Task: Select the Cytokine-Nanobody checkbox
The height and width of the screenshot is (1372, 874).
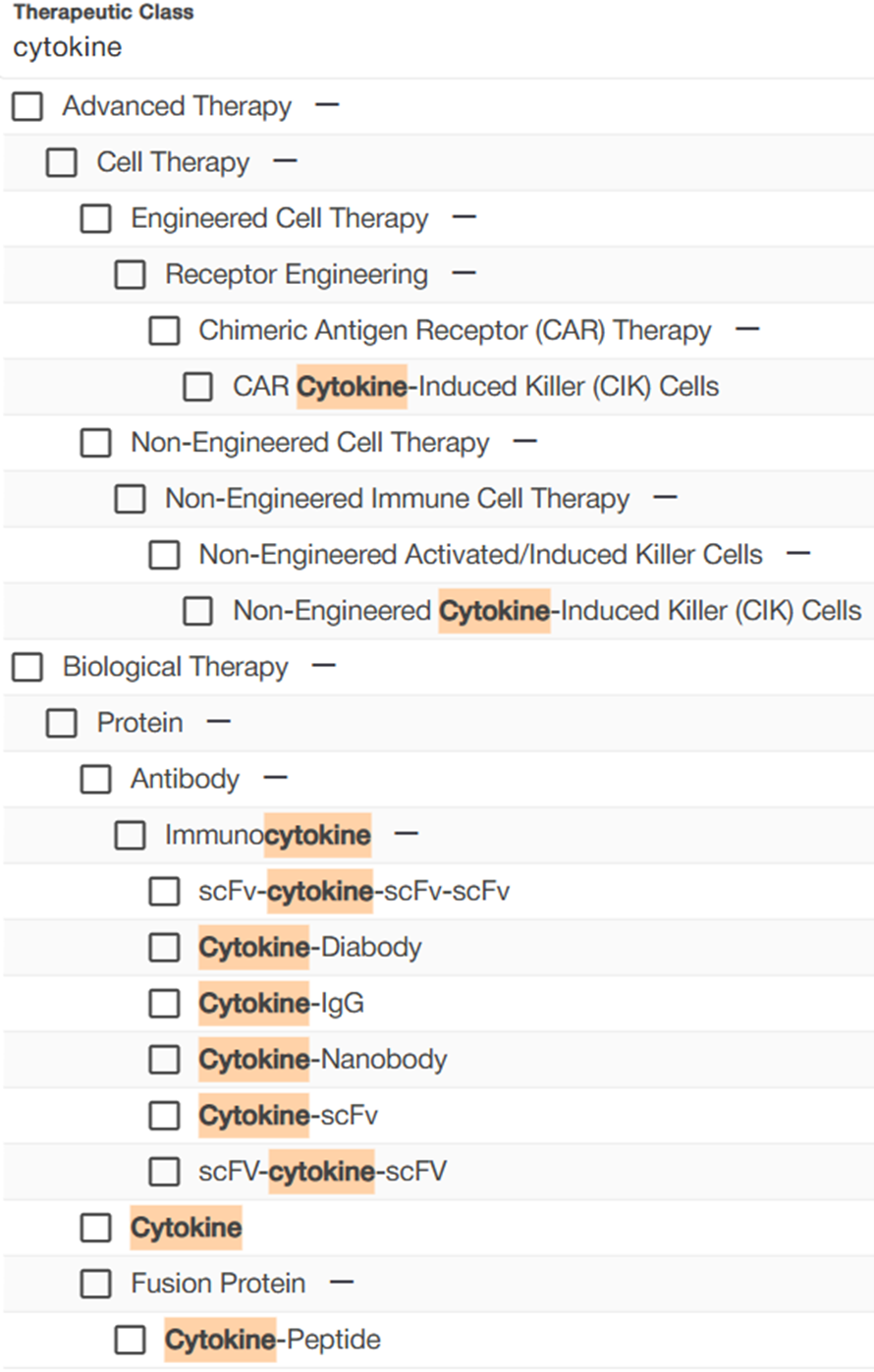Action: 164,1059
